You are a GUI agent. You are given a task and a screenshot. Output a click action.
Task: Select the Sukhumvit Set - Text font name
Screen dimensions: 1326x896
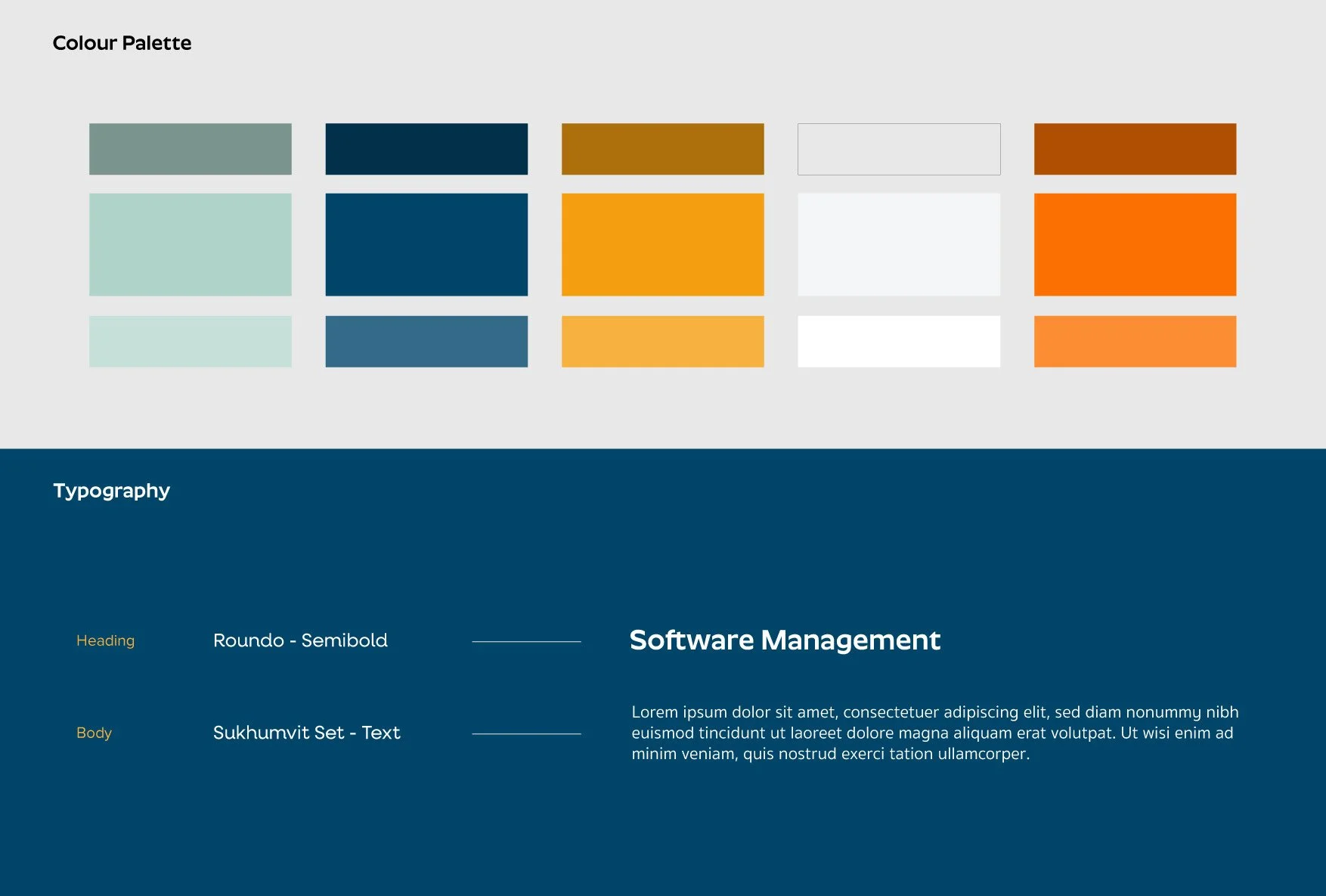click(x=306, y=733)
